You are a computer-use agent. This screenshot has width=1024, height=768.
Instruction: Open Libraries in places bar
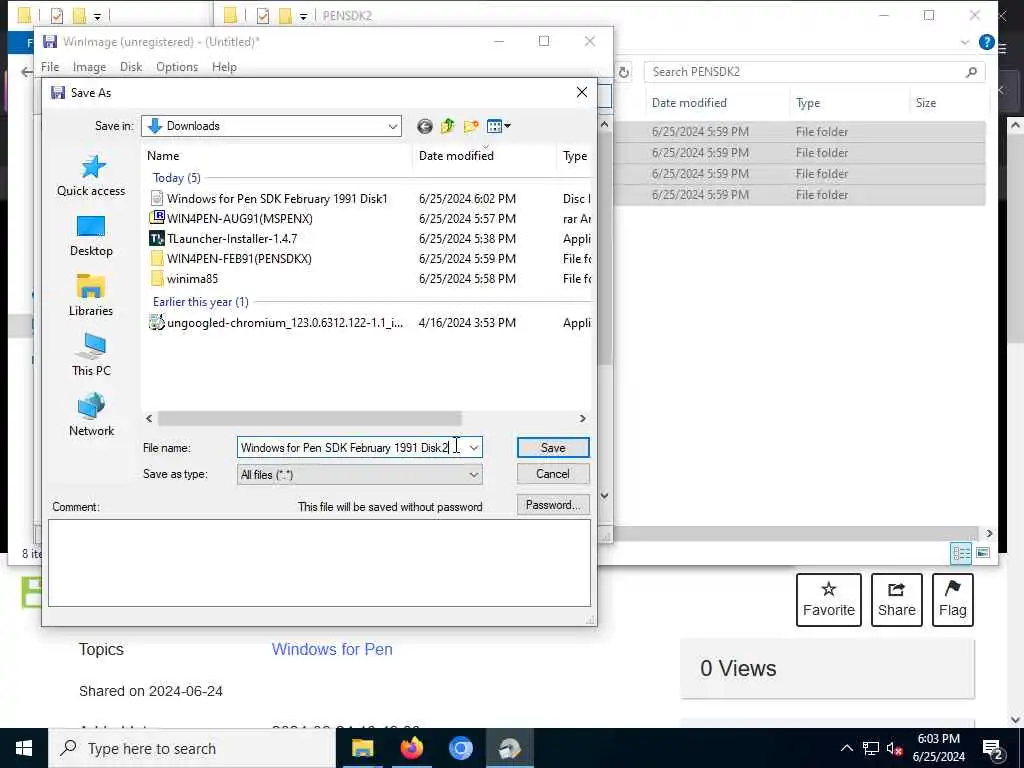91,296
